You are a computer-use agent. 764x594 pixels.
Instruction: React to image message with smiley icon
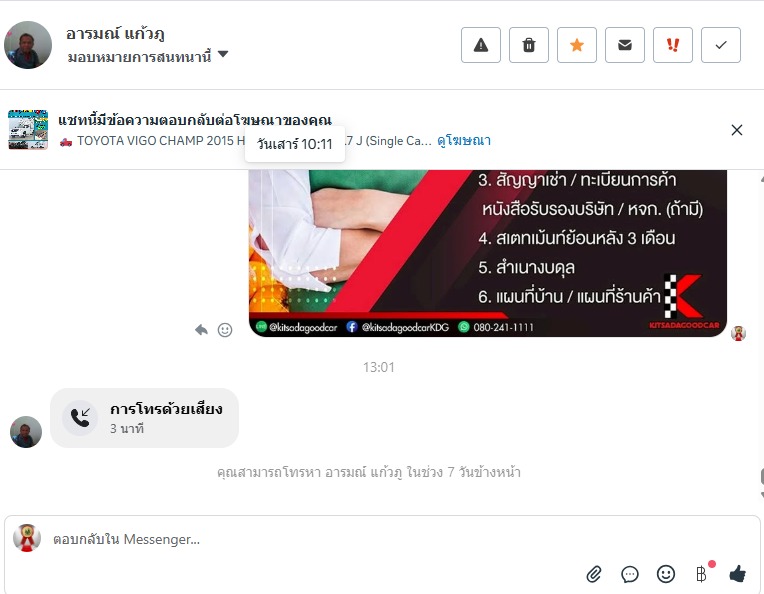click(x=225, y=330)
